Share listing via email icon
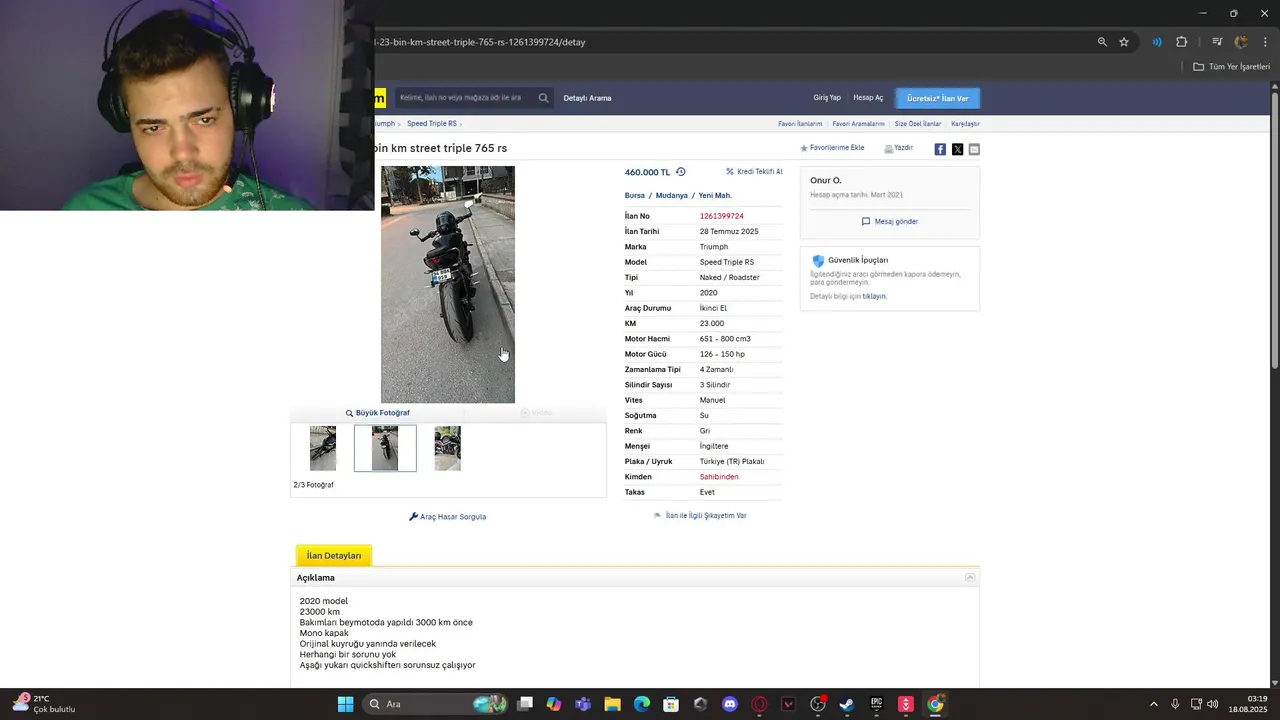This screenshot has width=1280, height=720. click(x=974, y=149)
